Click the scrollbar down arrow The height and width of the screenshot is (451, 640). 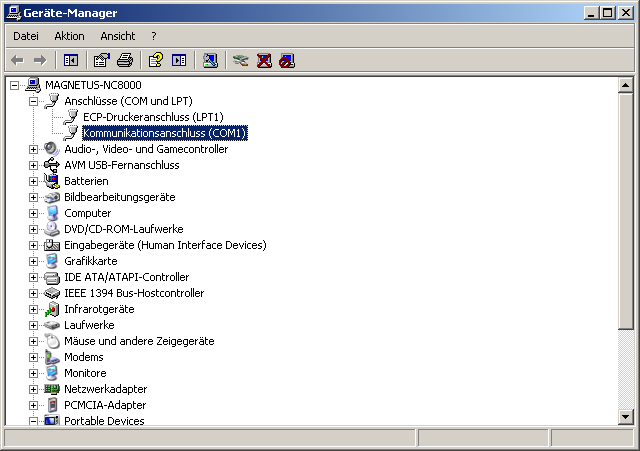(626, 417)
